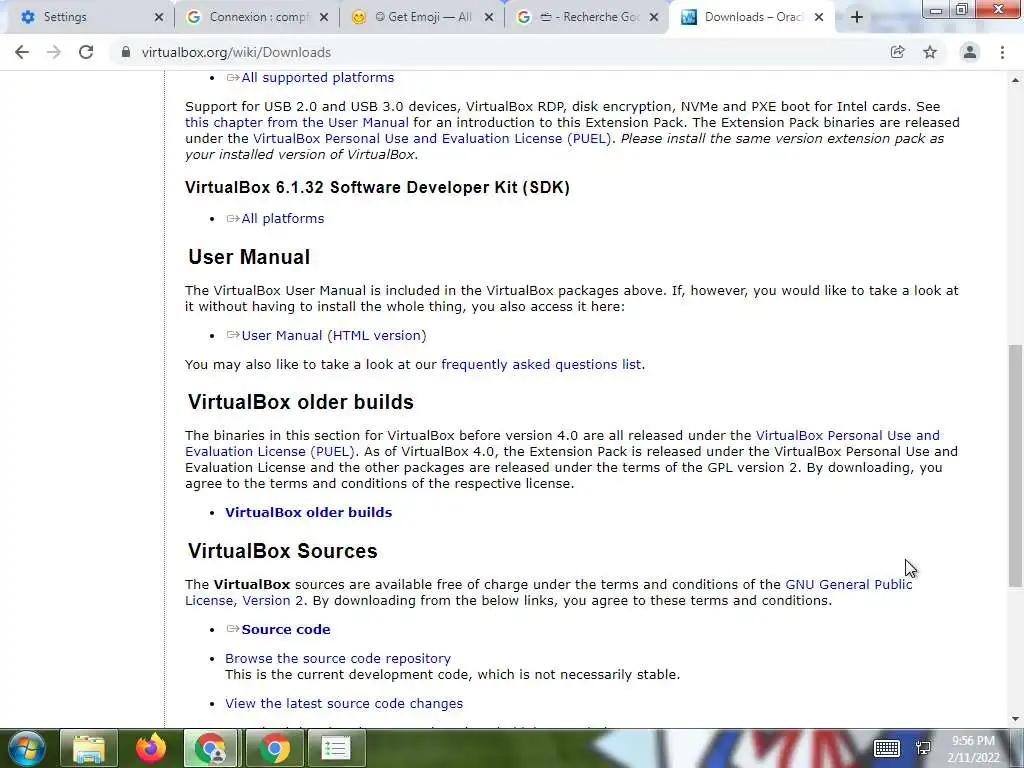Image resolution: width=1024 pixels, height=768 pixels.
Task: Open the network tray icon
Action: 923,748
